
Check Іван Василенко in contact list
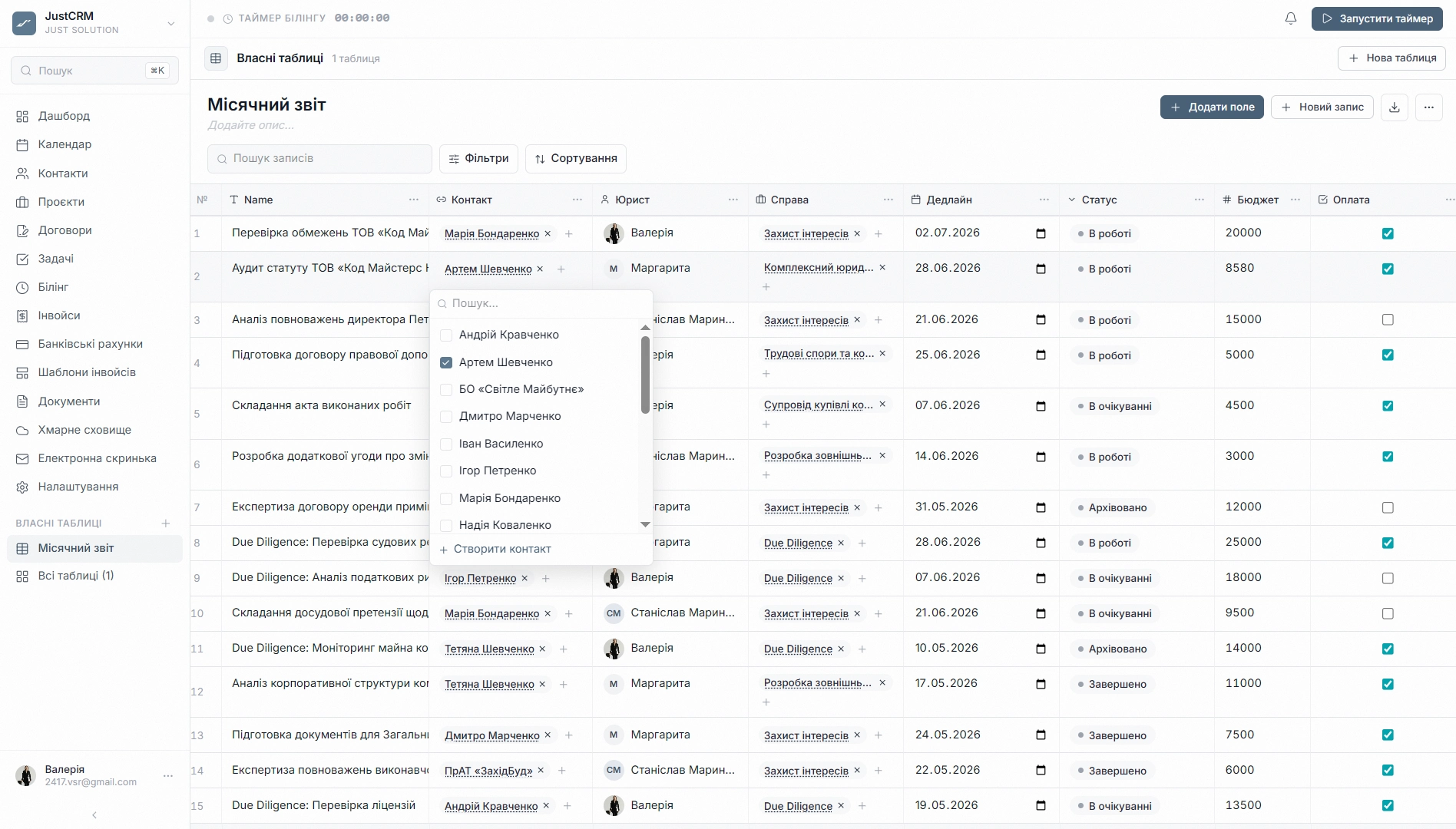pos(446,444)
